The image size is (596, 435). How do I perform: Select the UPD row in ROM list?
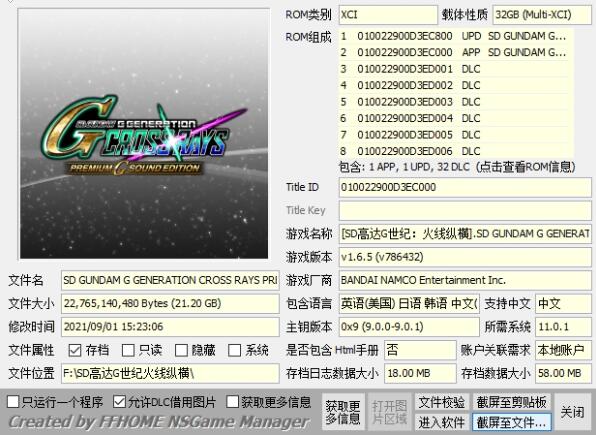pyautogui.click(x=454, y=36)
